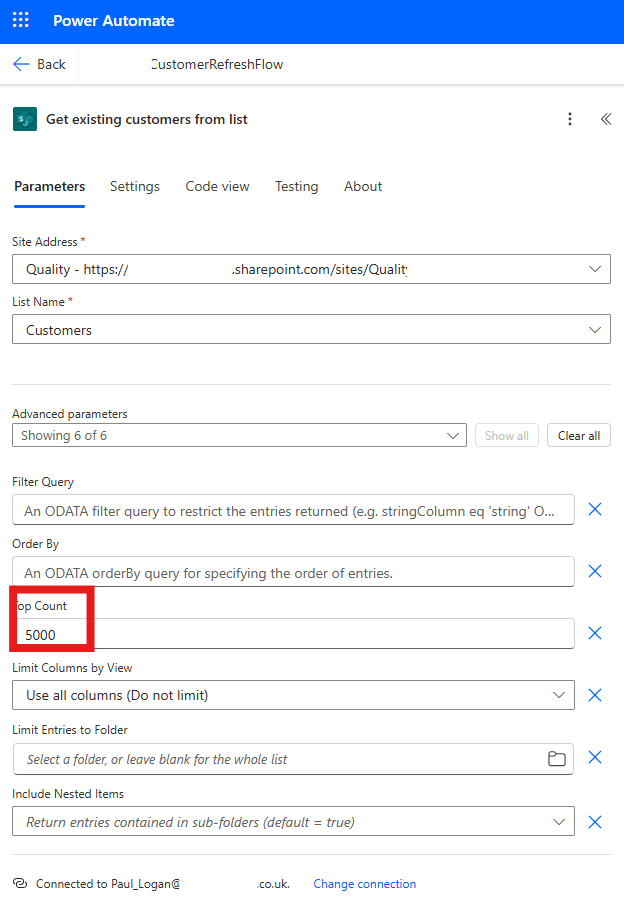Click the Clear all button
This screenshot has width=624, height=902.
click(579, 435)
